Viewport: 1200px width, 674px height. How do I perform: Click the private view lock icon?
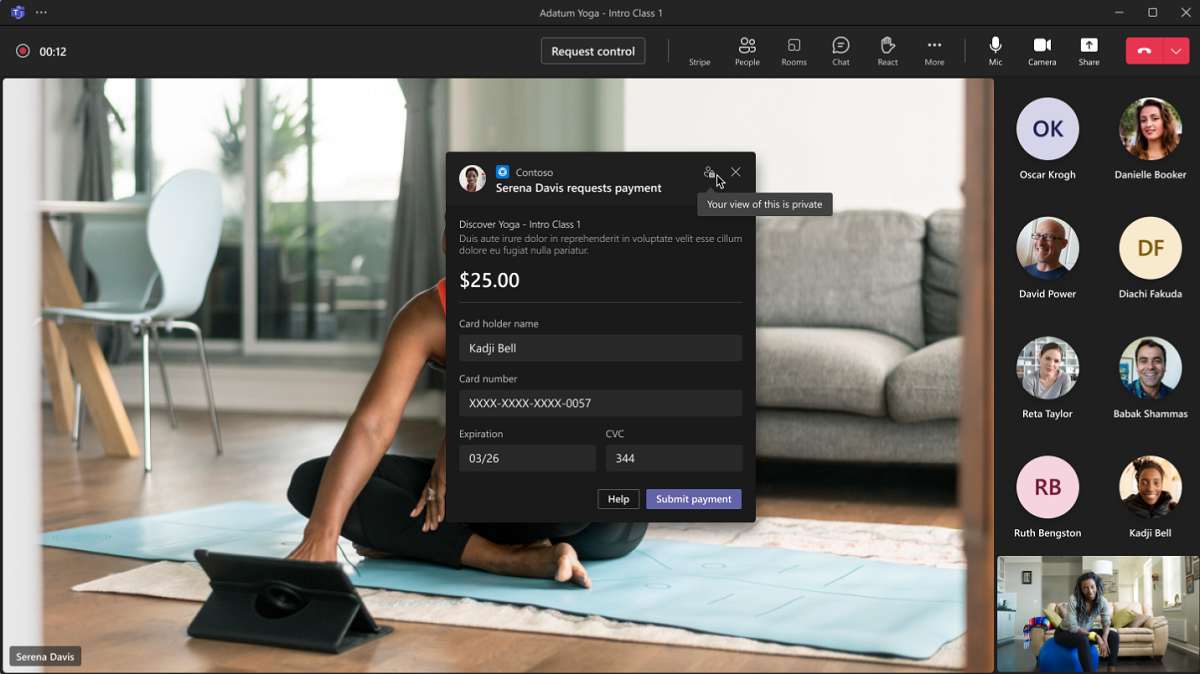pos(709,172)
